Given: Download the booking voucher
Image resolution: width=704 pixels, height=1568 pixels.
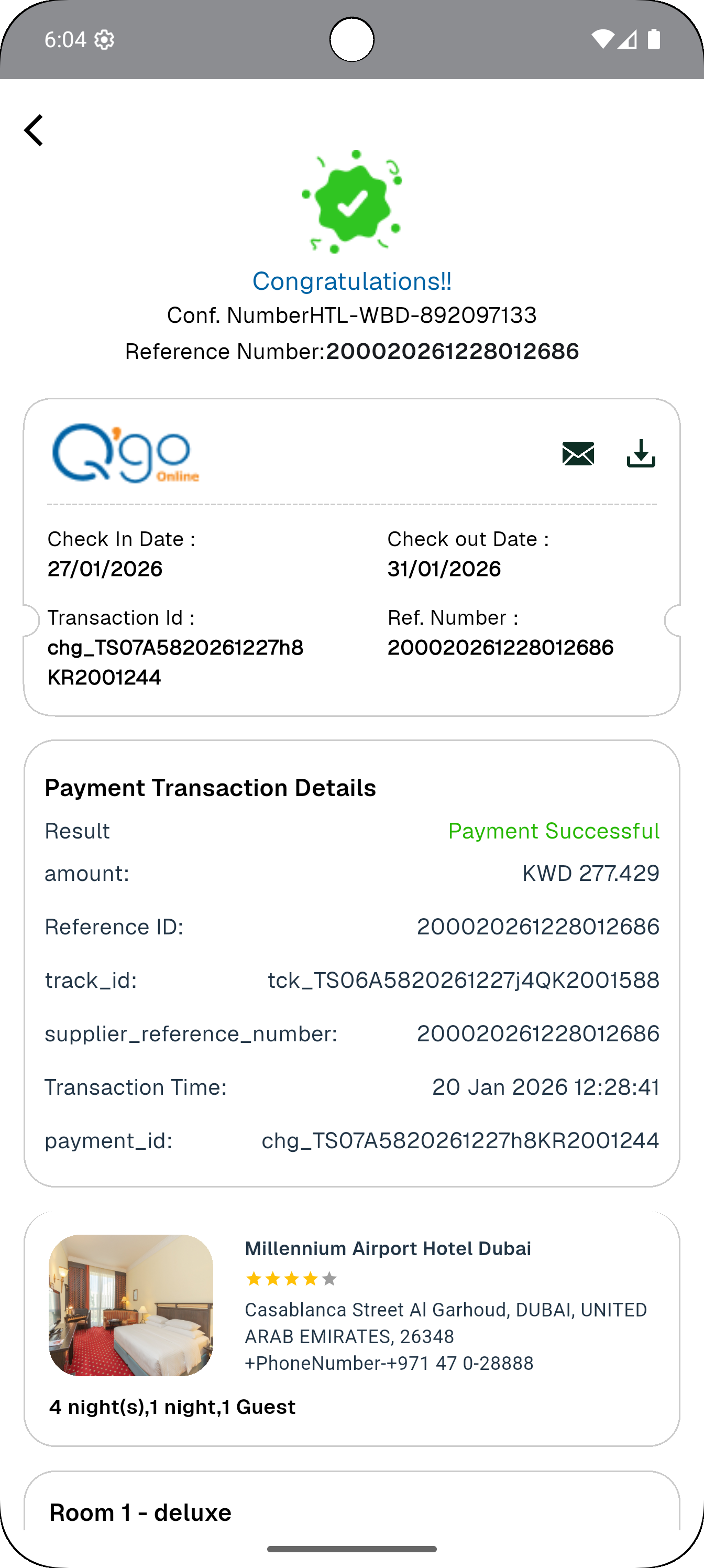Looking at the screenshot, I should [x=641, y=454].
